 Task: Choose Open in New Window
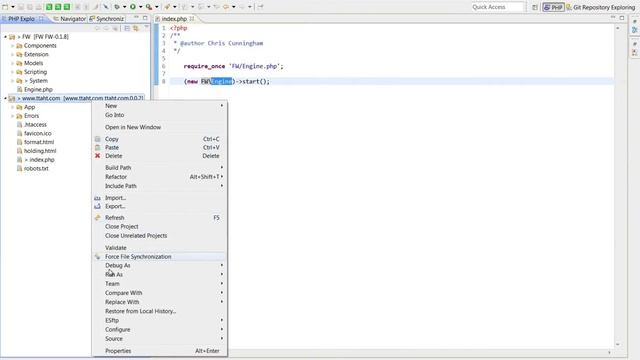159,127
